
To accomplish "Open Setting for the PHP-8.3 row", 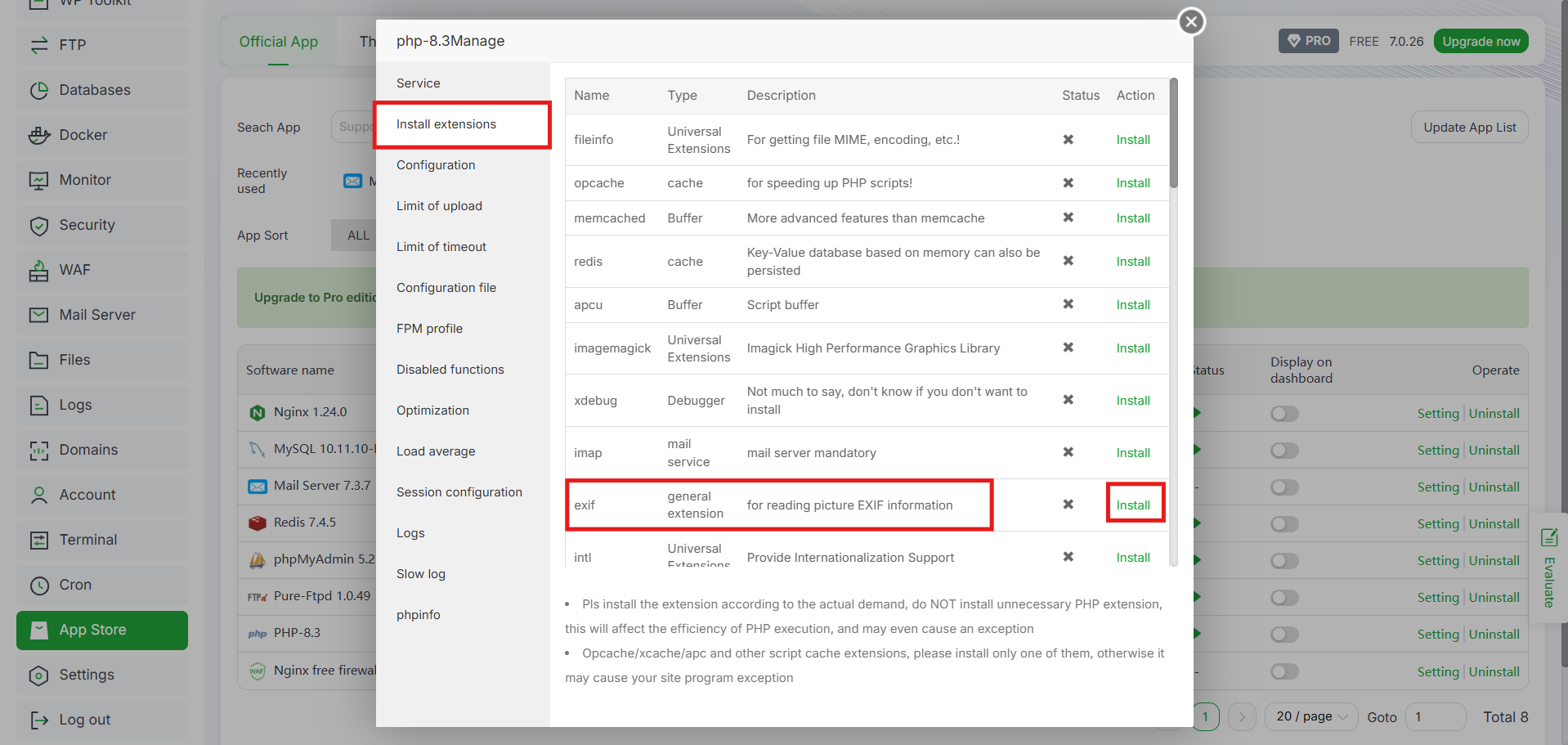I will pos(1438,635).
